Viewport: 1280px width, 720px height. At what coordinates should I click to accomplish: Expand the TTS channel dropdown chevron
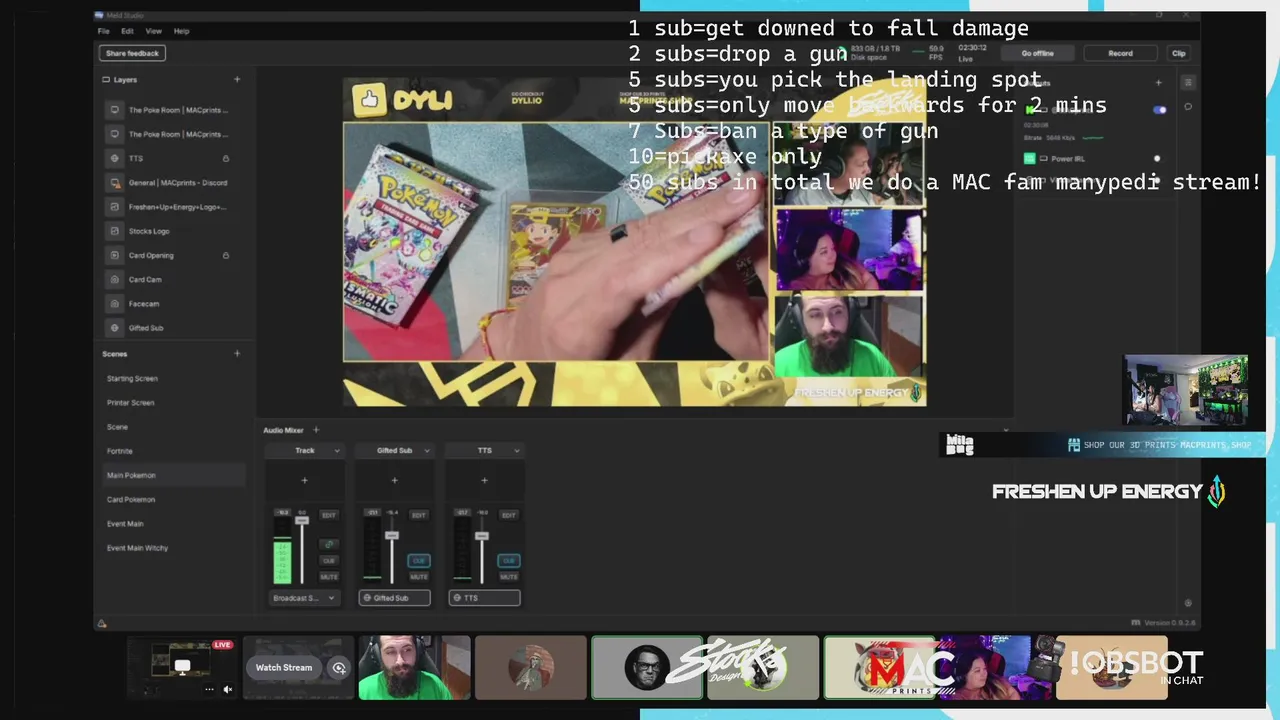516,451
